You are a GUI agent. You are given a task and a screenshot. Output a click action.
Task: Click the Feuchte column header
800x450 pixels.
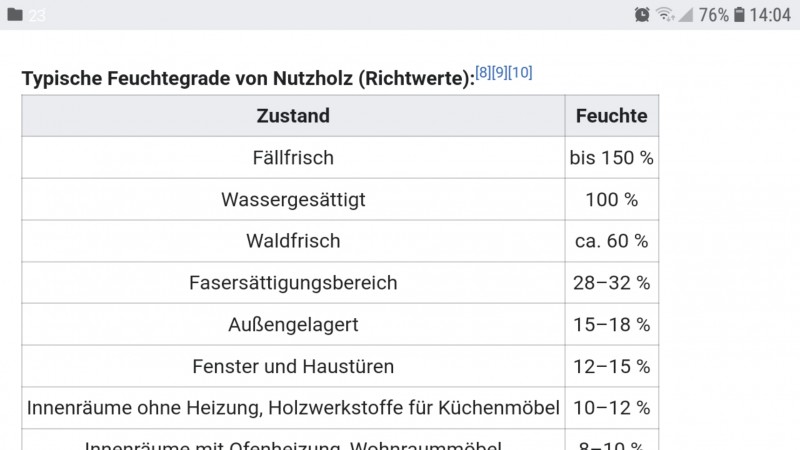coord(611,116)
